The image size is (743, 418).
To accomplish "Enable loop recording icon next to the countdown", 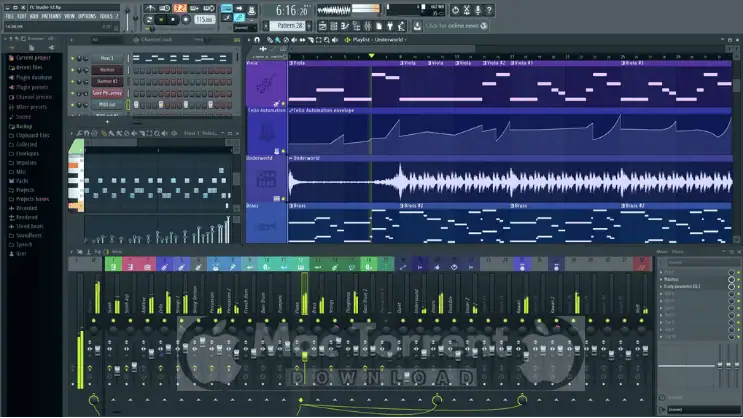I will pos(209,8).
